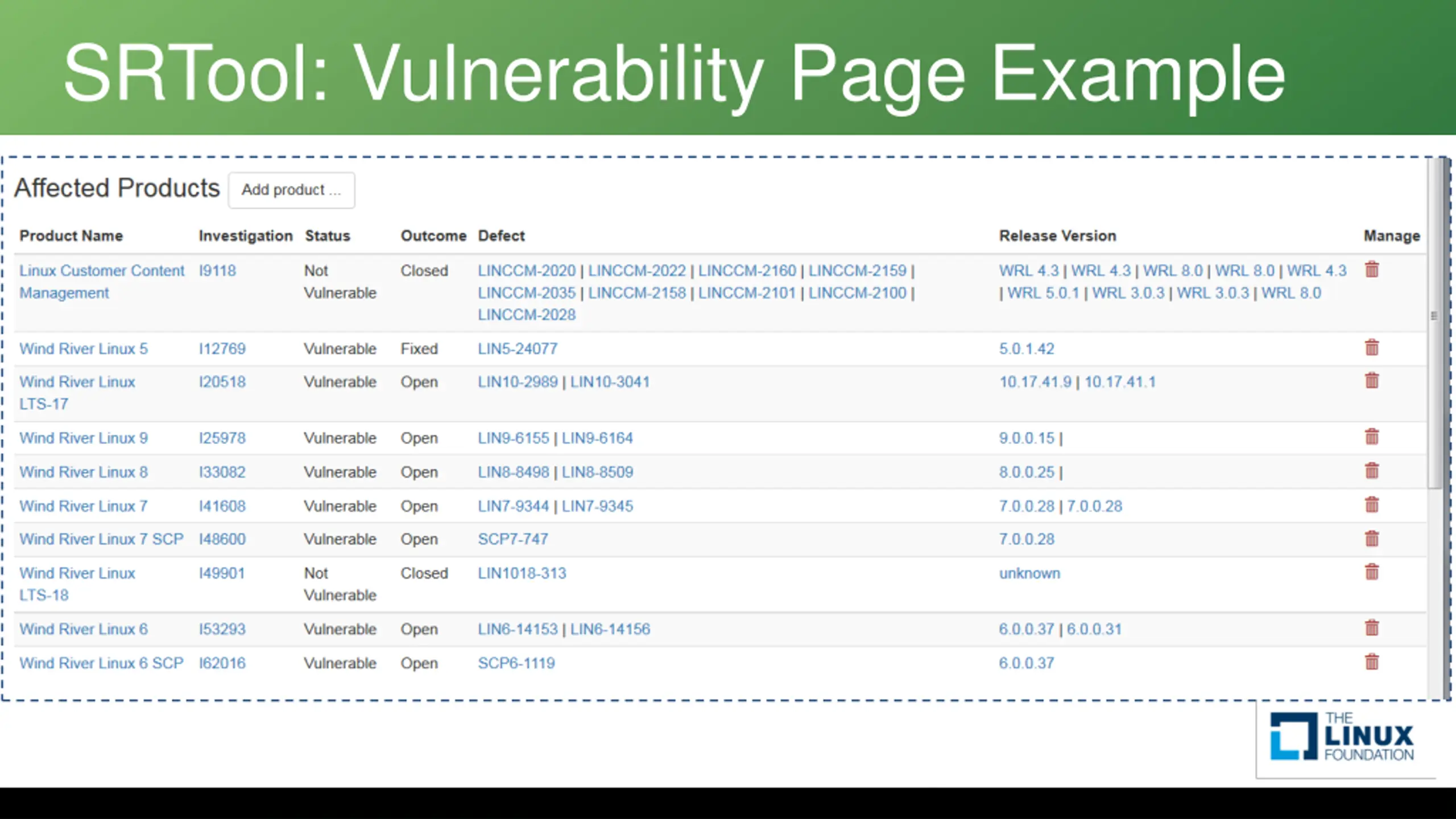Open investigation I9118
The width and height of the screenshot is (1456, 819).
click(x=217, y=271)
